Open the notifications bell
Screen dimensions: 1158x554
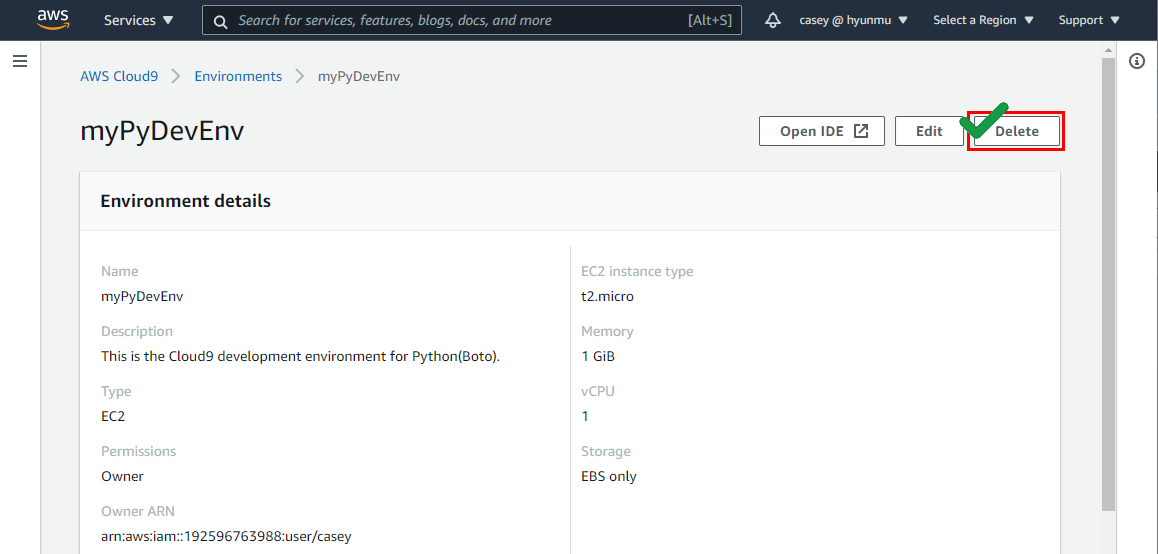tap(773, 21)
